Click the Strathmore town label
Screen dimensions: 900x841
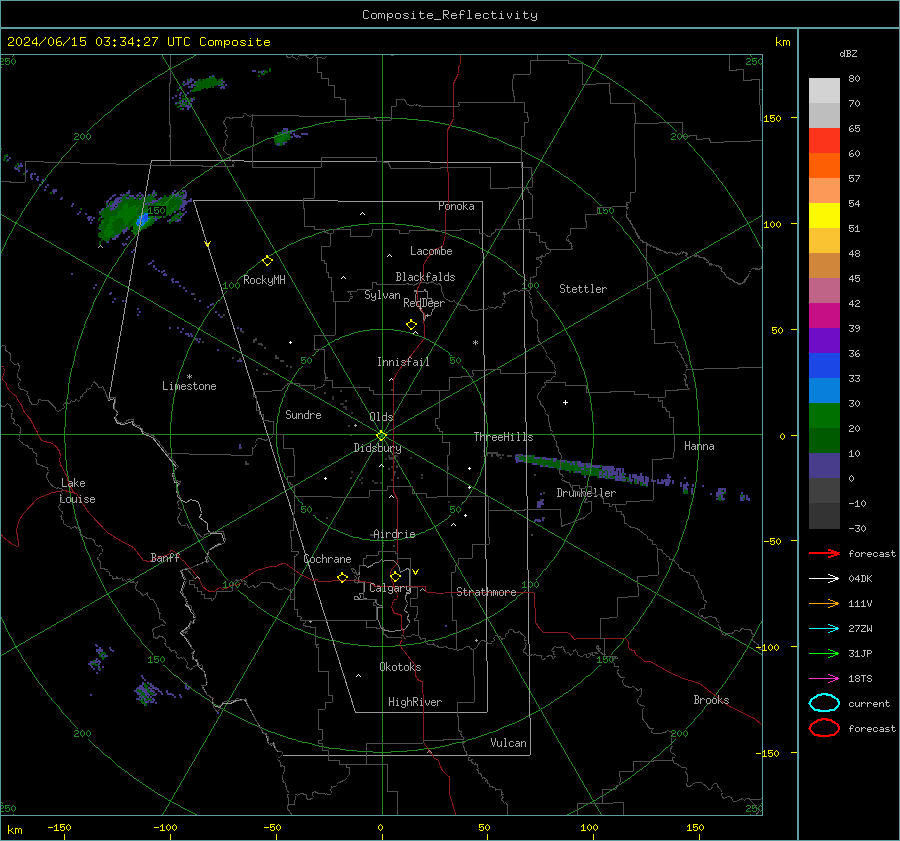(x=486, y=592)
